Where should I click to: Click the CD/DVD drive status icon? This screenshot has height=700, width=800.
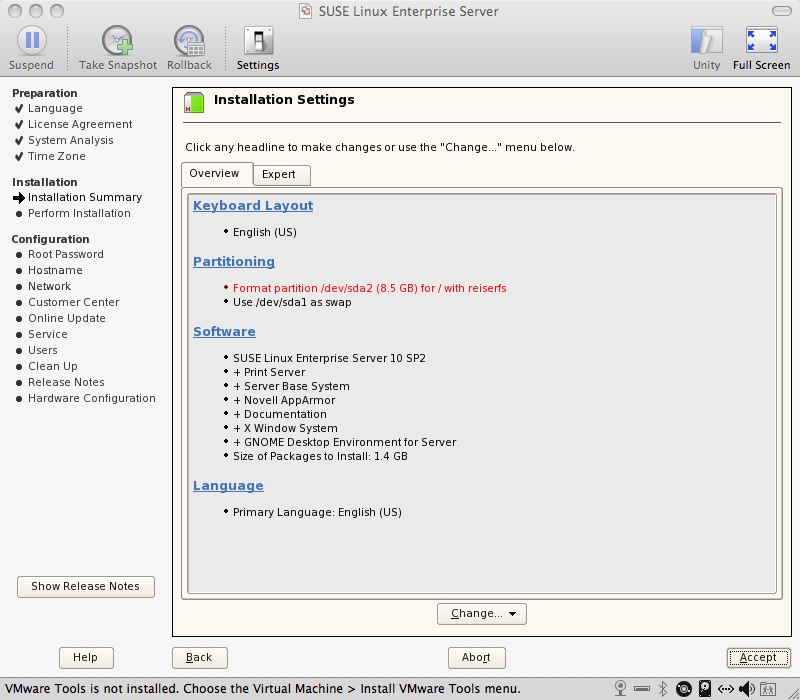click(684, 689)
